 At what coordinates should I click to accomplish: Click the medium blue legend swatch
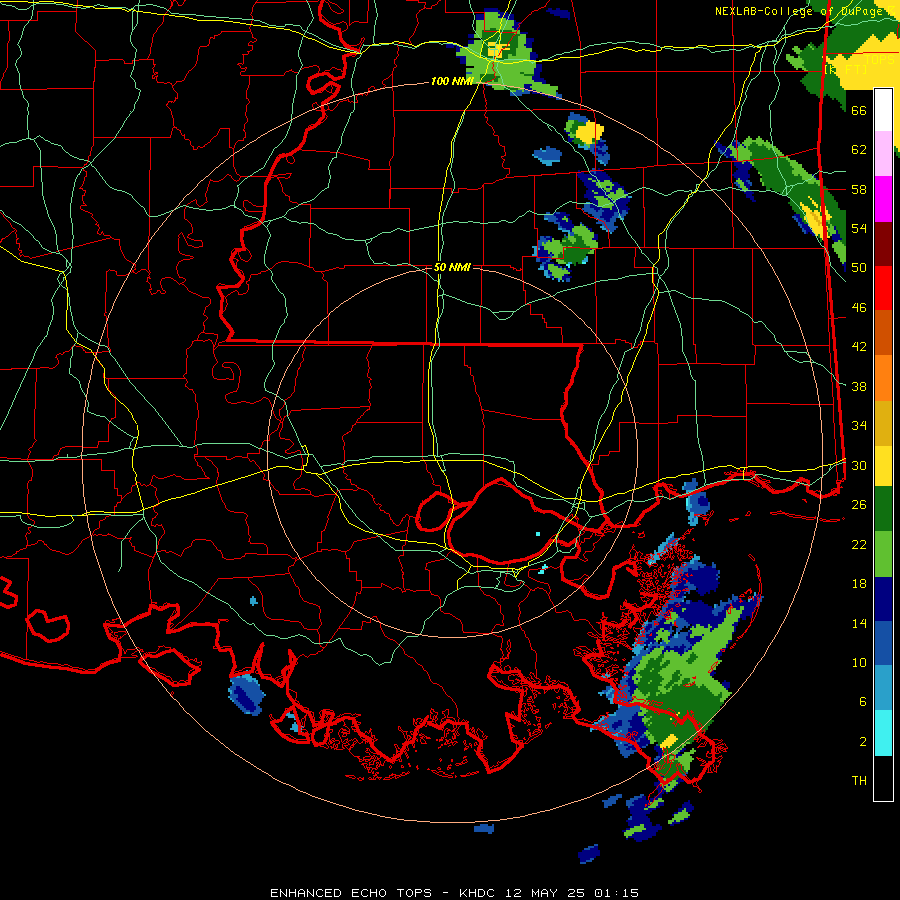pyautogui.click(x=883, y=643)
